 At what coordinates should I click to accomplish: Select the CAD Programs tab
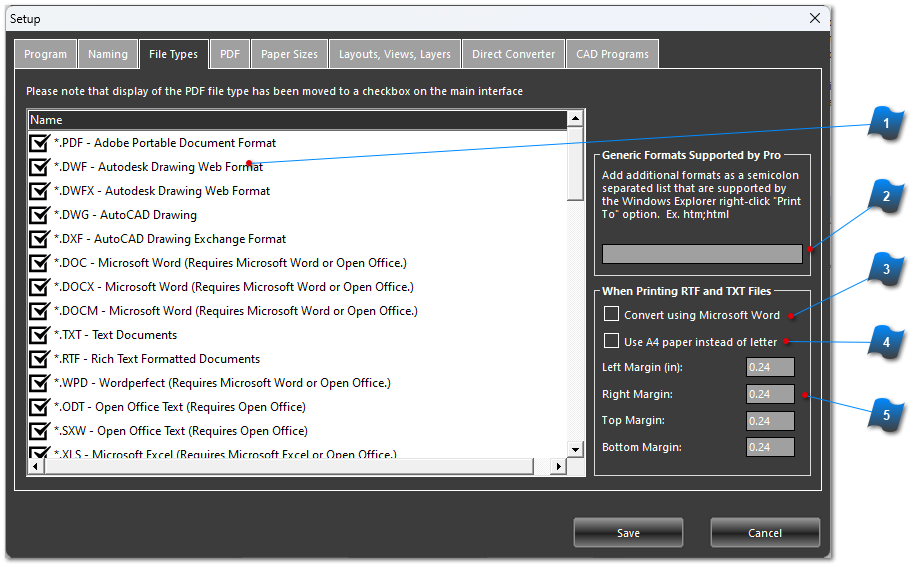click(612, 54)
